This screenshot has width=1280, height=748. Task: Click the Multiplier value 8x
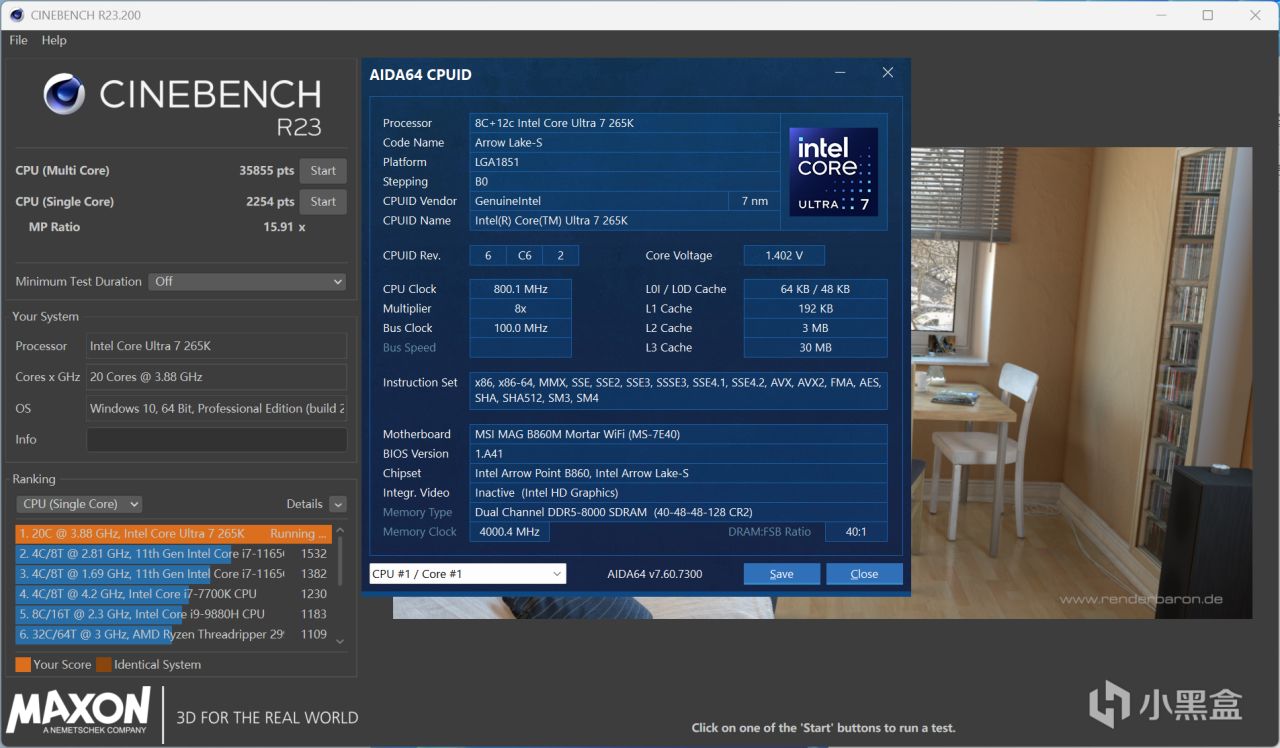520,309
